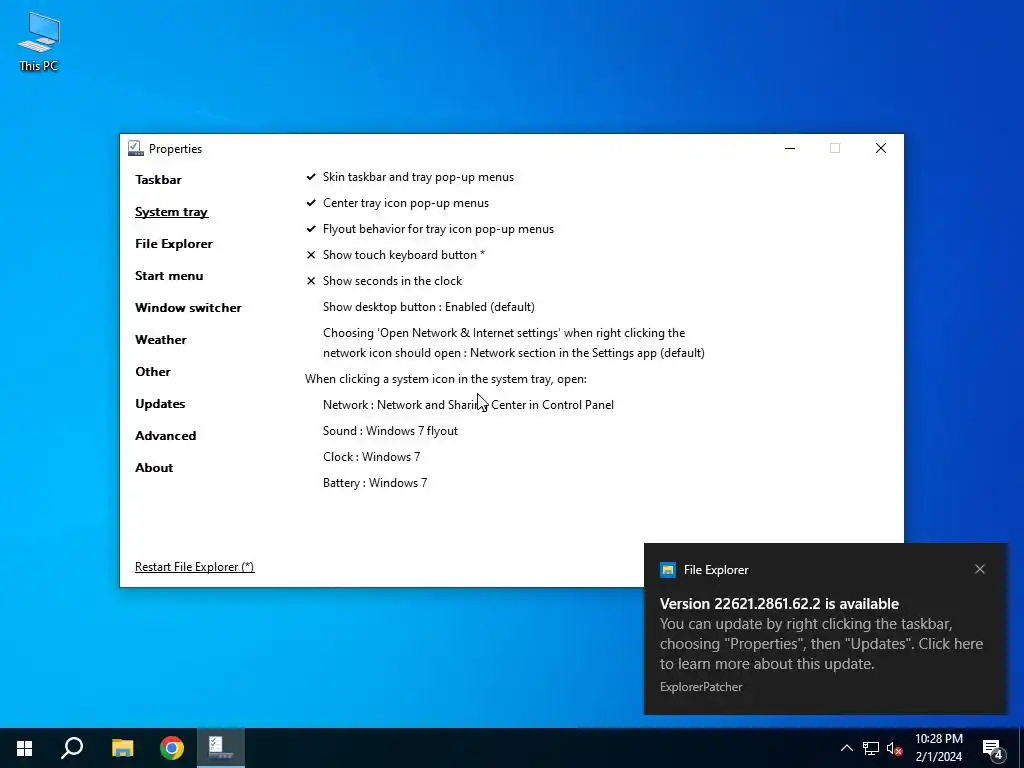The width and height of the screenshot is (1024, 768).
Task: Open the Updates section
Action: (160, 404)
